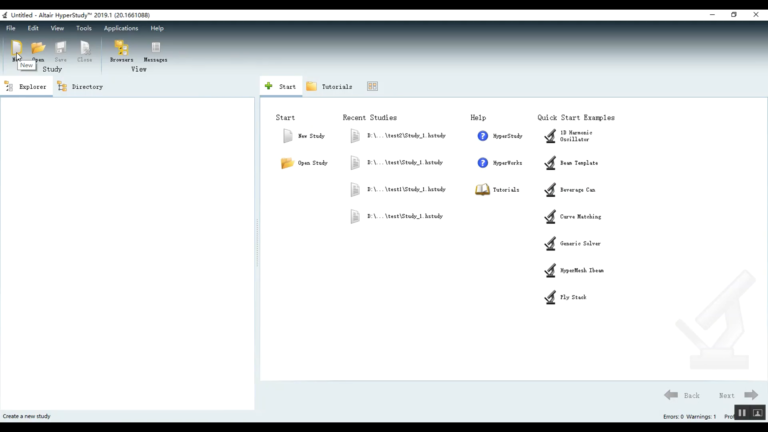Viewport: 768px width, 432px height.
Task: Click the Errors: 0 status entry
Action: 673,417
